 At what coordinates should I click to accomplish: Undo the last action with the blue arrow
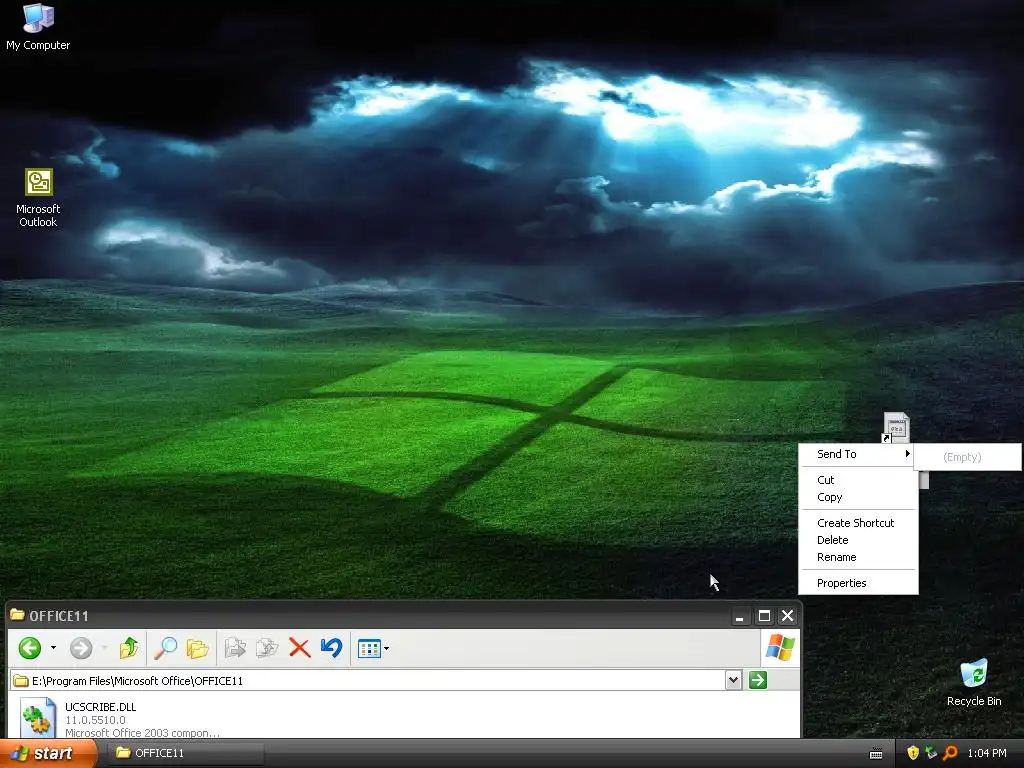tap(331, 648)
